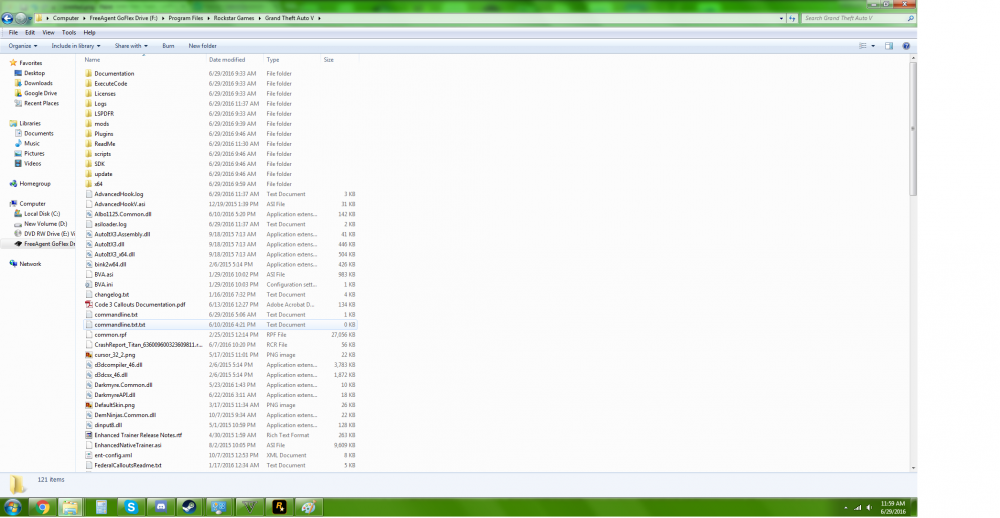The image size is (1000, 518).
Task: Open the Documents library
Action: pos(38,133)
